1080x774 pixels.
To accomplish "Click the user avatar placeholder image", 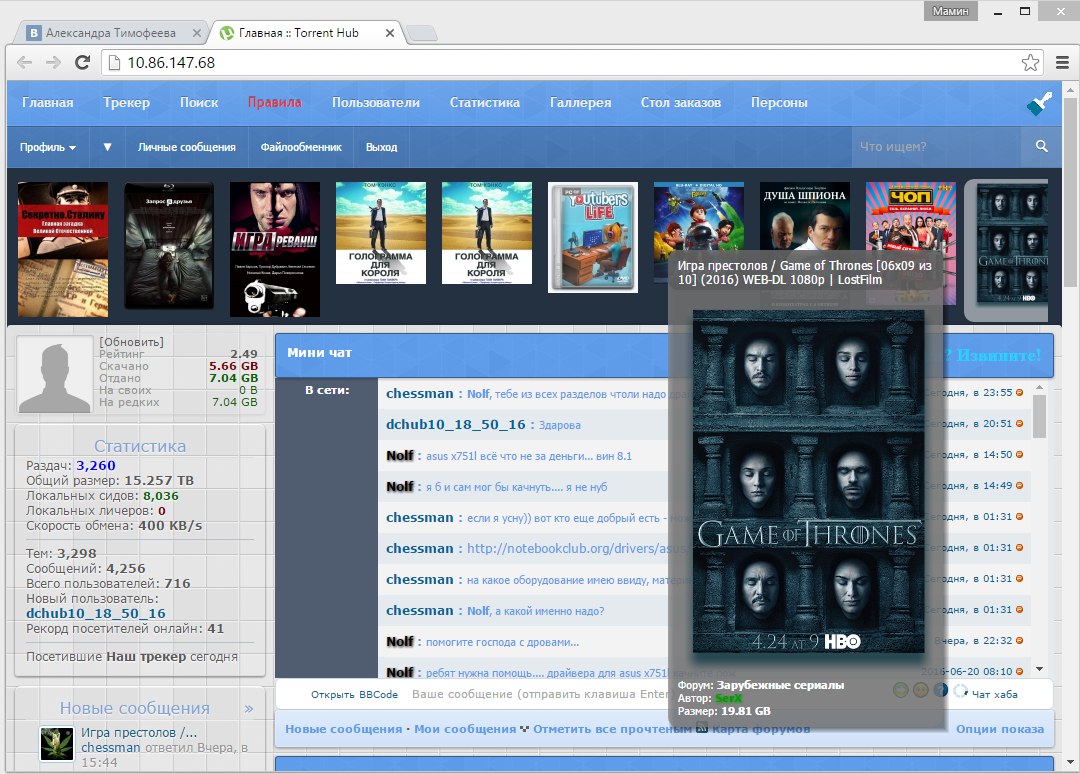I will (56, 373).
